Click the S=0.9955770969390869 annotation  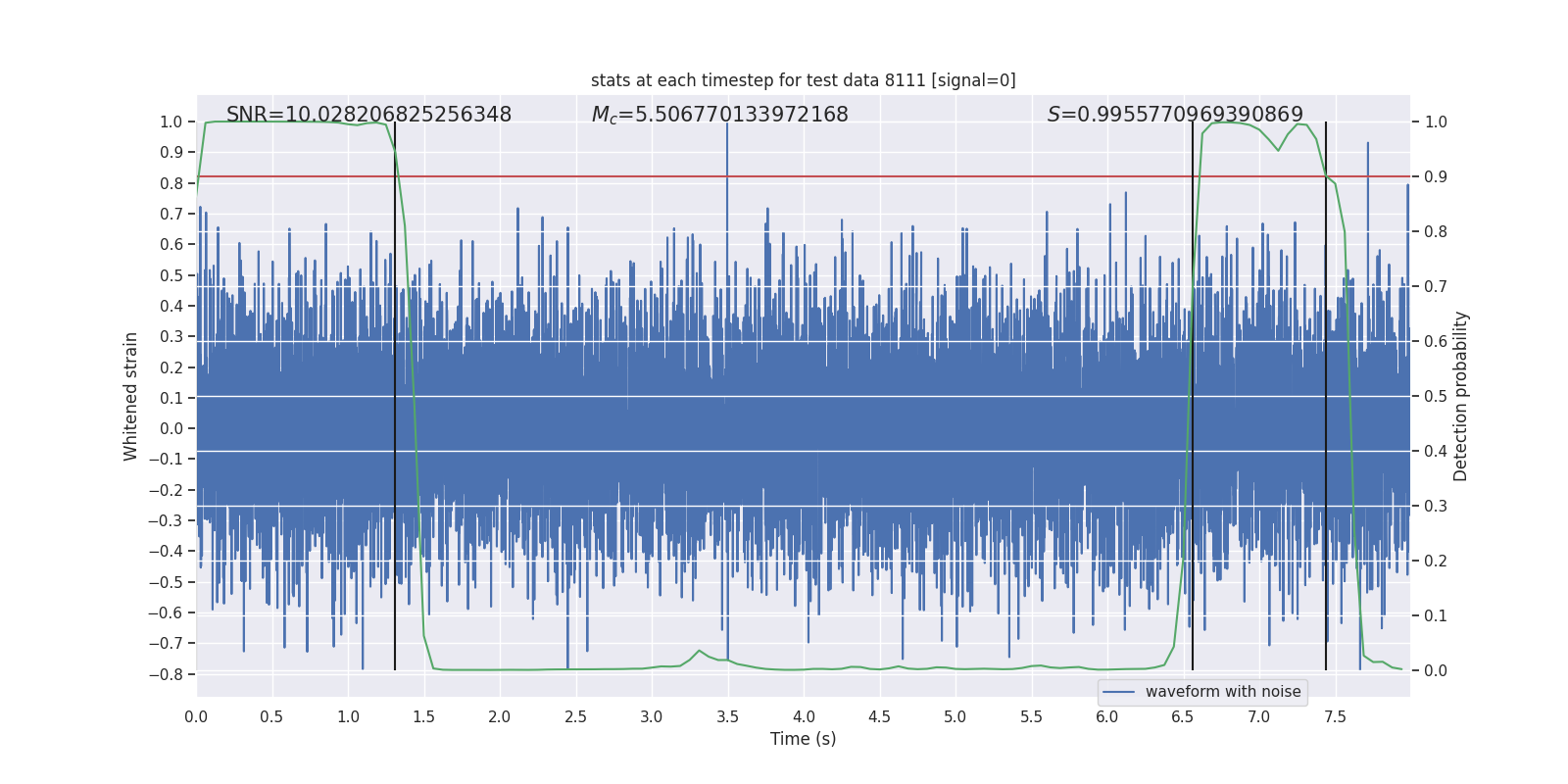pyautogui.click(x=1175, y=115)
